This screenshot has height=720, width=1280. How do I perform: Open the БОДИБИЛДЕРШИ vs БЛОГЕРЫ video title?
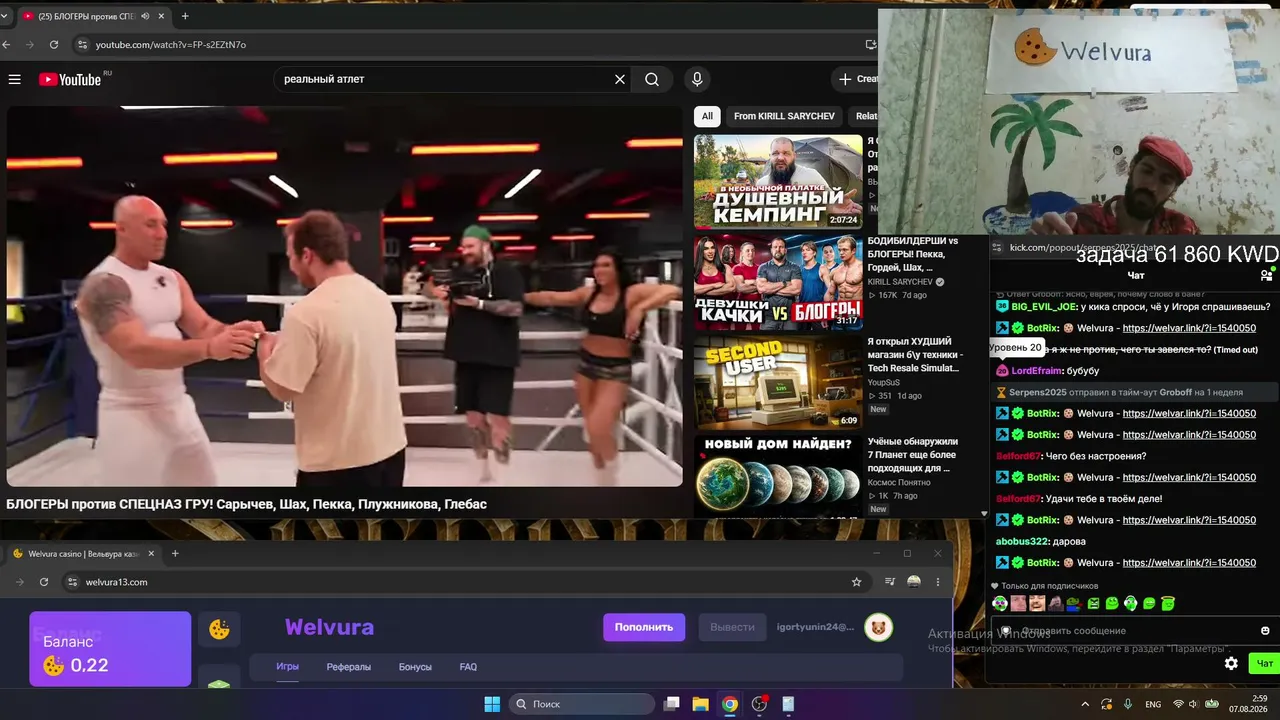pos(914,254)
